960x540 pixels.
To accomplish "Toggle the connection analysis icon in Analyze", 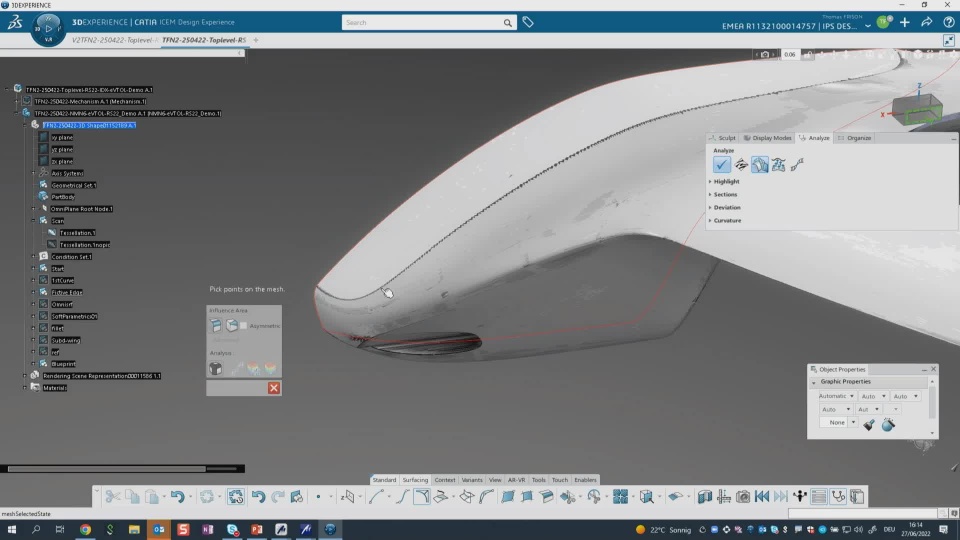I will [x=797, y=165].
